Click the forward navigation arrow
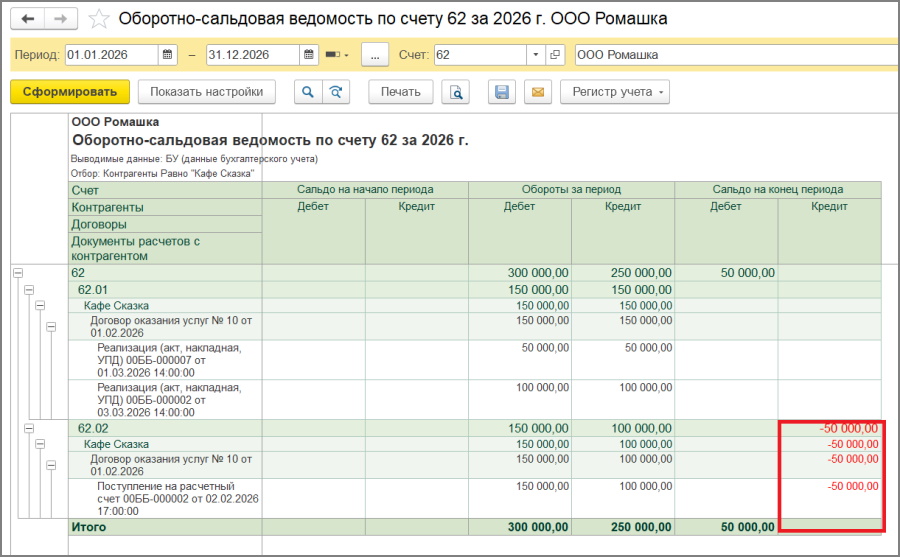This screenshot has height=557, width=900. (x=60, y=19)
